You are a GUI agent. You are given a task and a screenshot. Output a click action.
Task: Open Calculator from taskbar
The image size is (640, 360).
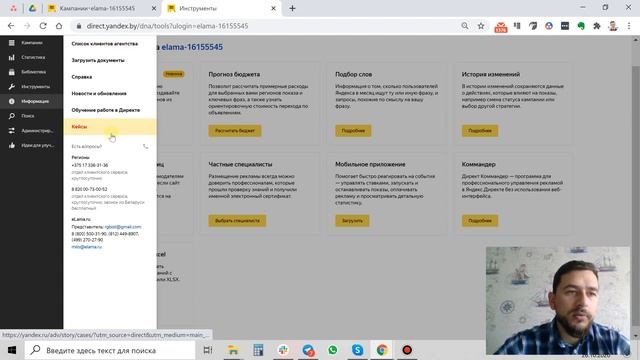(x=258, y=350)
